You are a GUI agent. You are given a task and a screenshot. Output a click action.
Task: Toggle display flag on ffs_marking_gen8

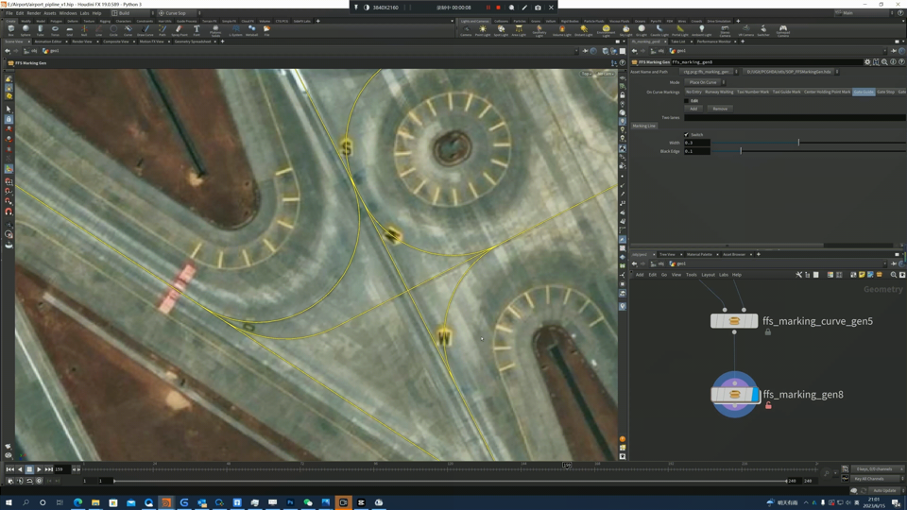pos(754,394)
